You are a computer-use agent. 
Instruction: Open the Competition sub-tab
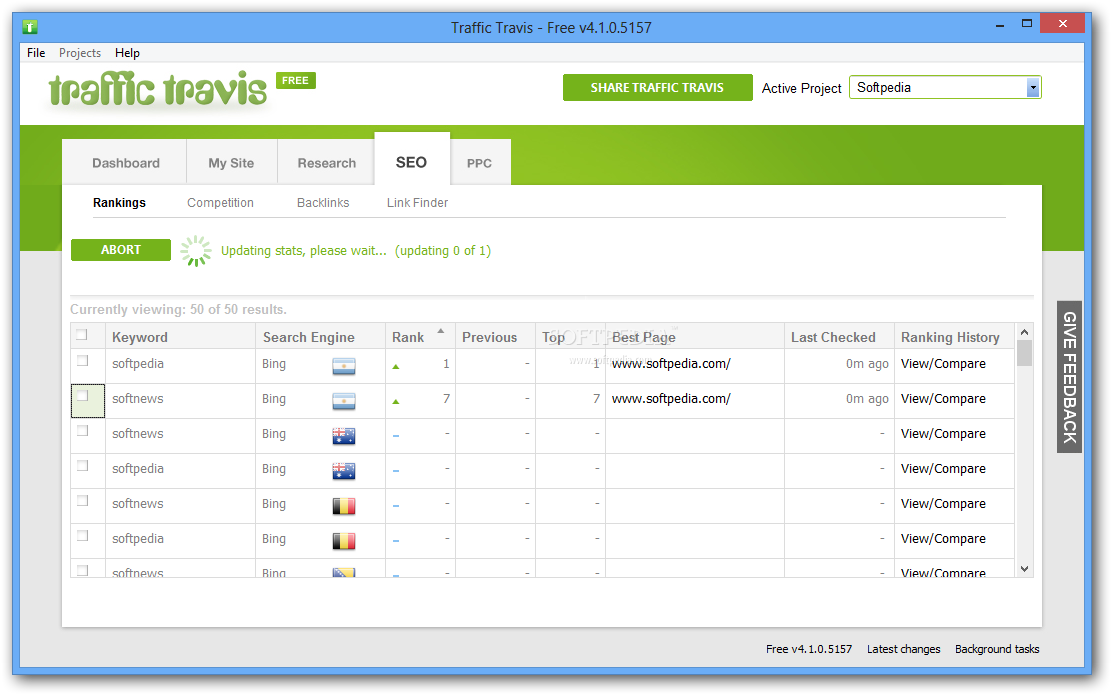point(221,203)
